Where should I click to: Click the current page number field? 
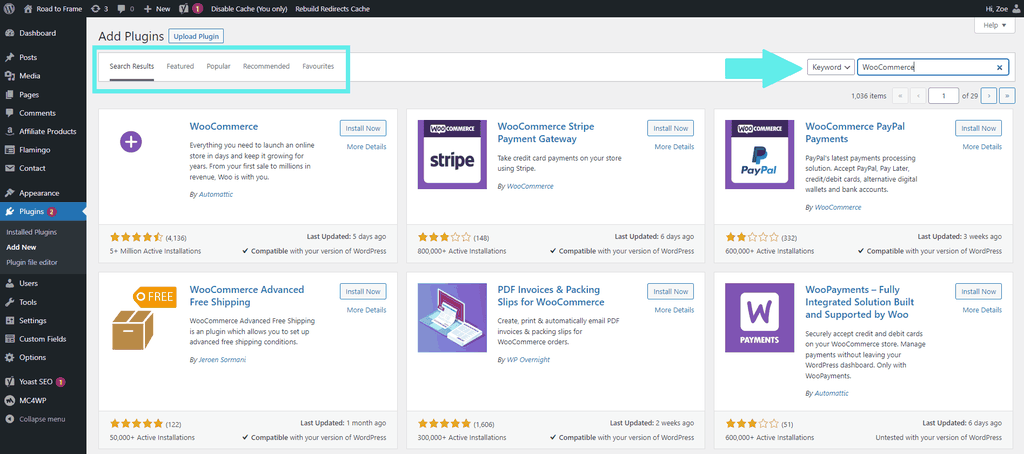click(944, 96)
